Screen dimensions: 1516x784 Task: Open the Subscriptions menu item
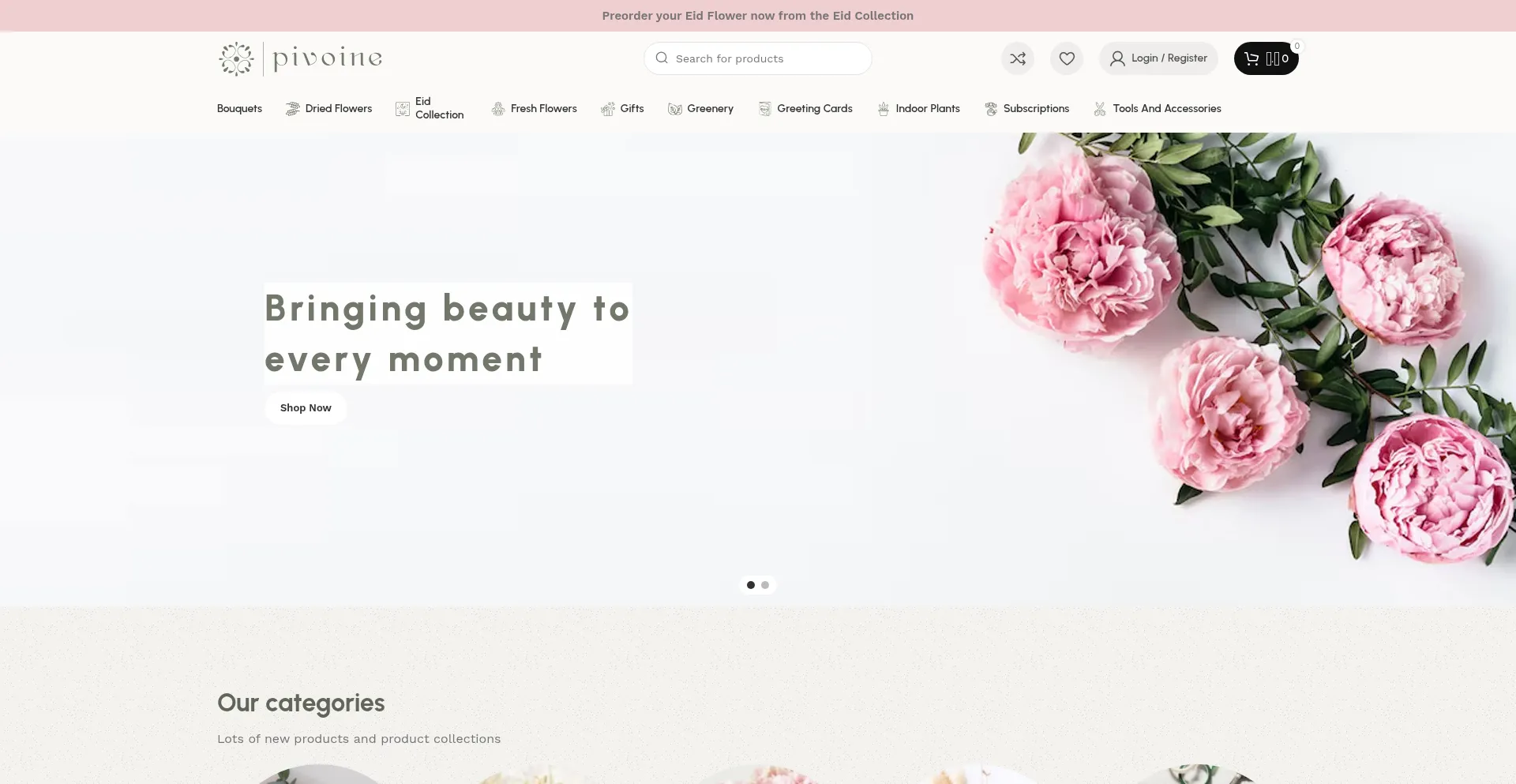pos(1036,109)
